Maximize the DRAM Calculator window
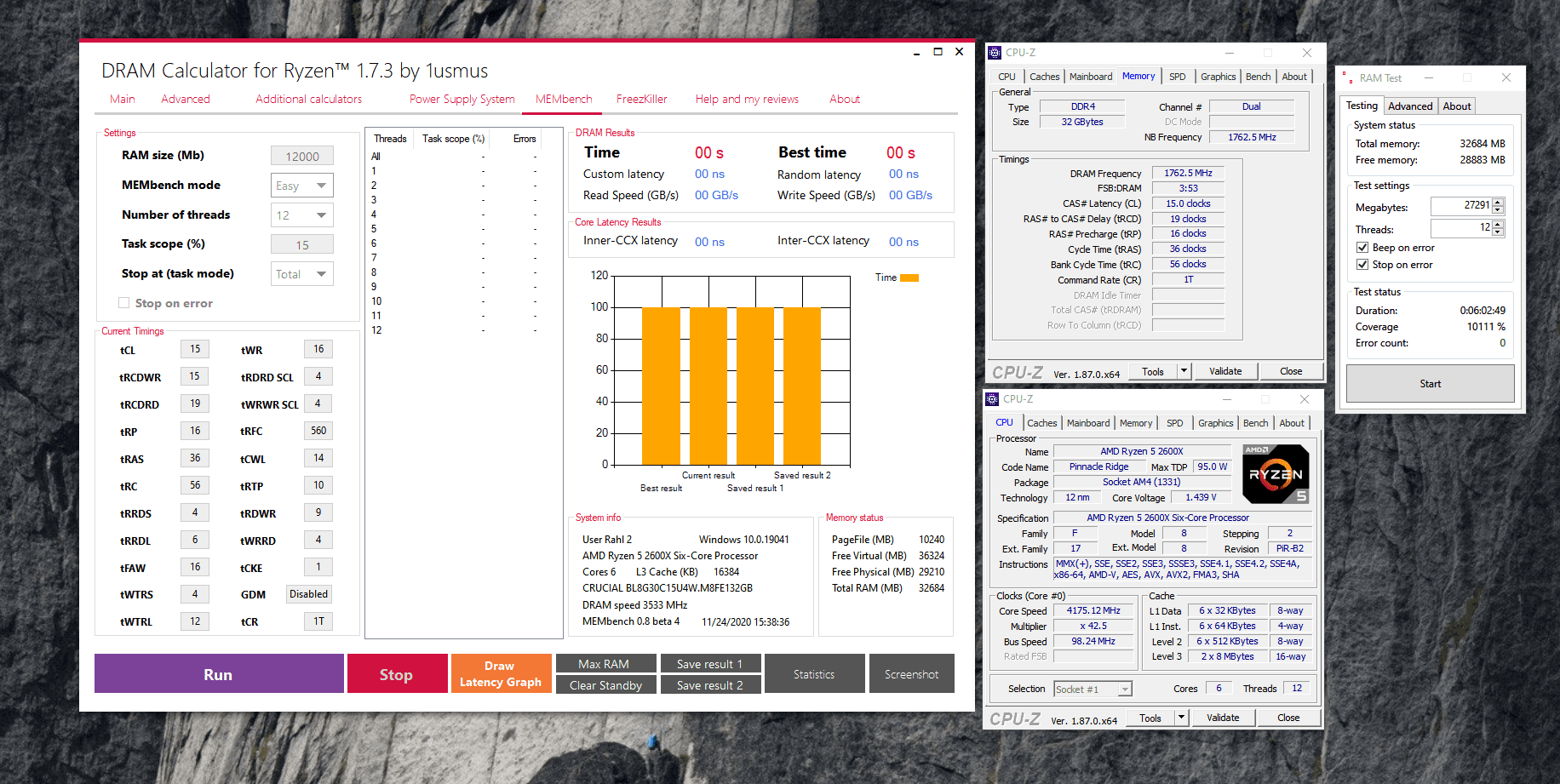 click(x=938, y=52)
